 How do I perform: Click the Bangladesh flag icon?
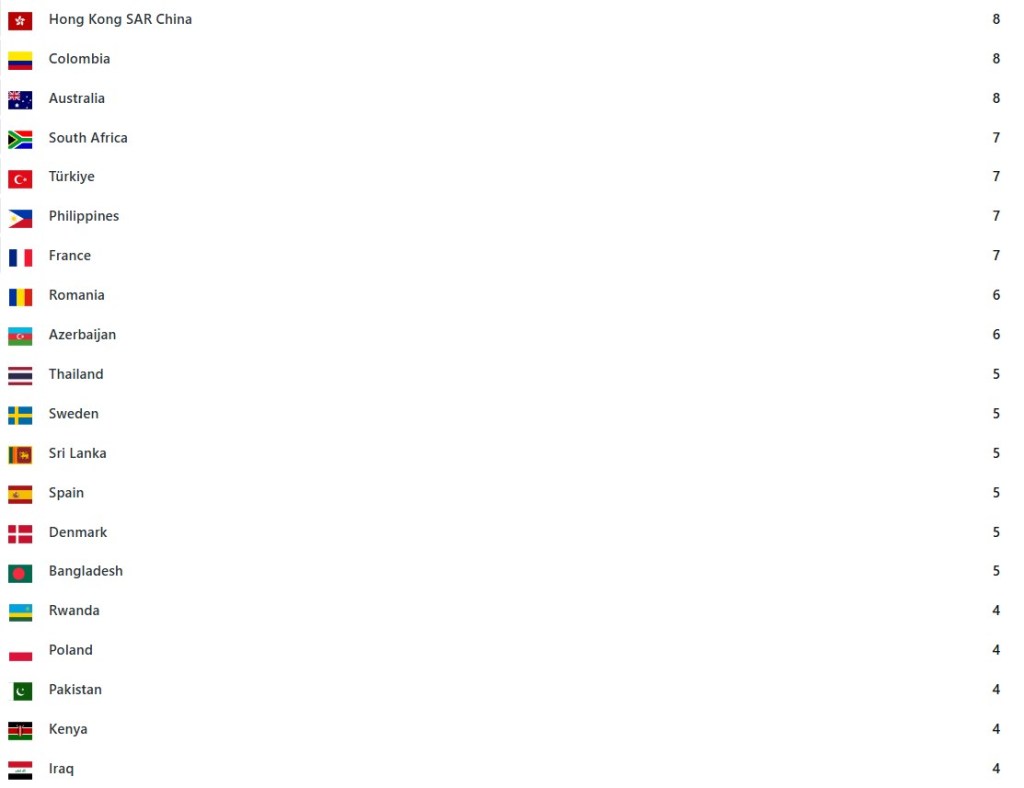click(x=20, y=573)
